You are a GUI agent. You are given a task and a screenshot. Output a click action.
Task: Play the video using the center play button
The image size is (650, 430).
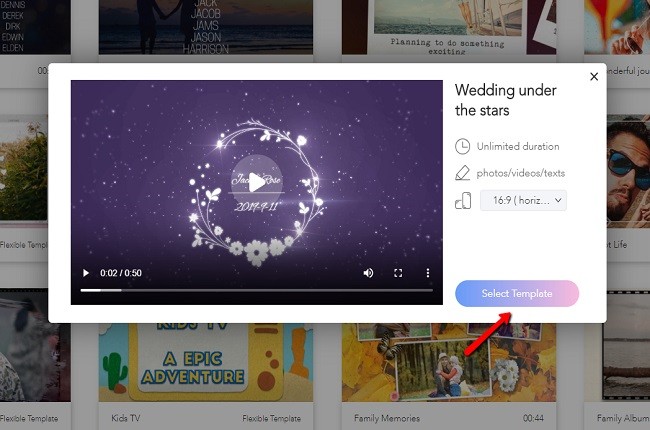click(x=257, y=181)
